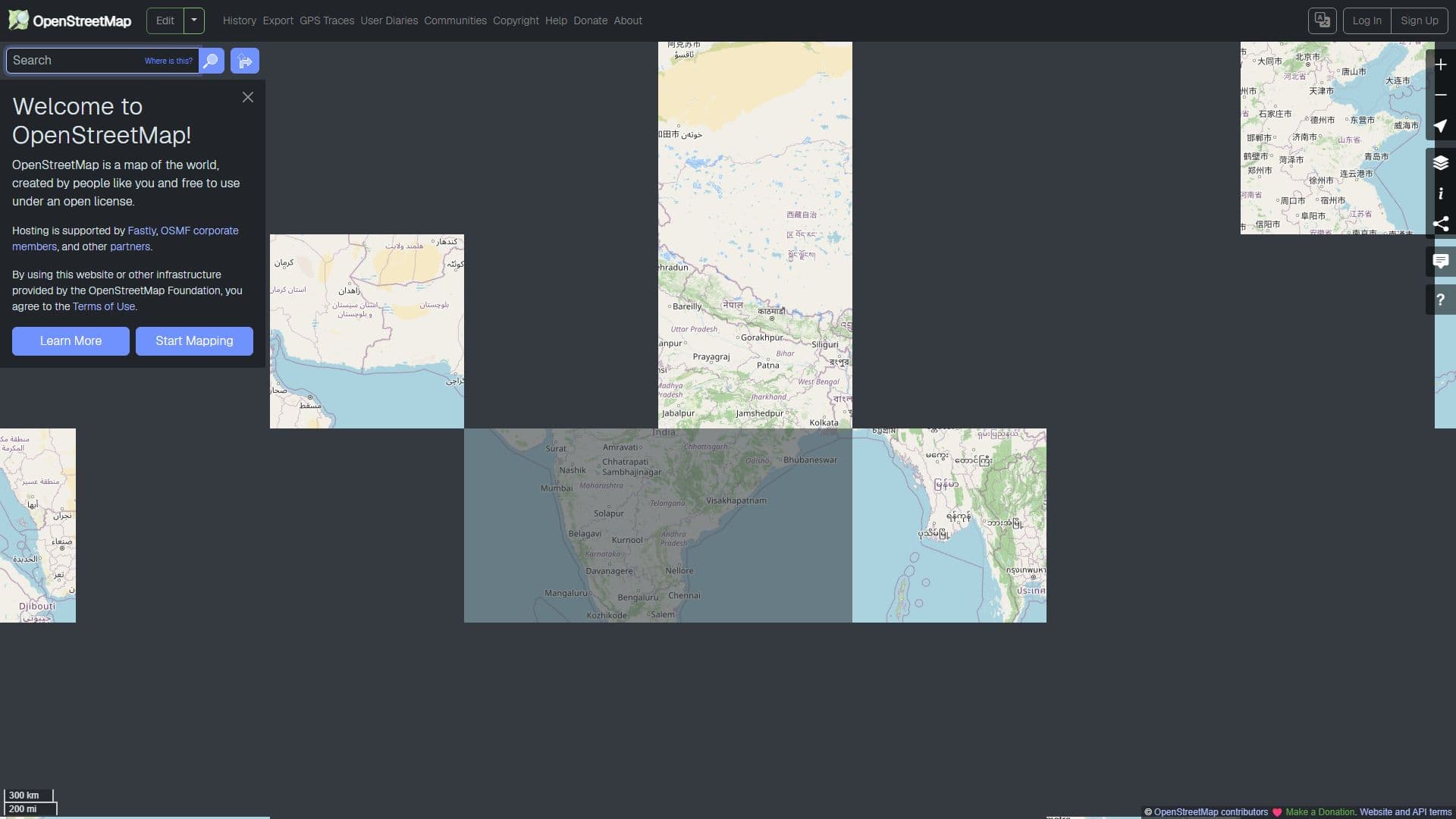Image resolution: width=1456 pixels, height=819 pixels.
Task: Click the Nashik city label
Action: coord(573,470)
